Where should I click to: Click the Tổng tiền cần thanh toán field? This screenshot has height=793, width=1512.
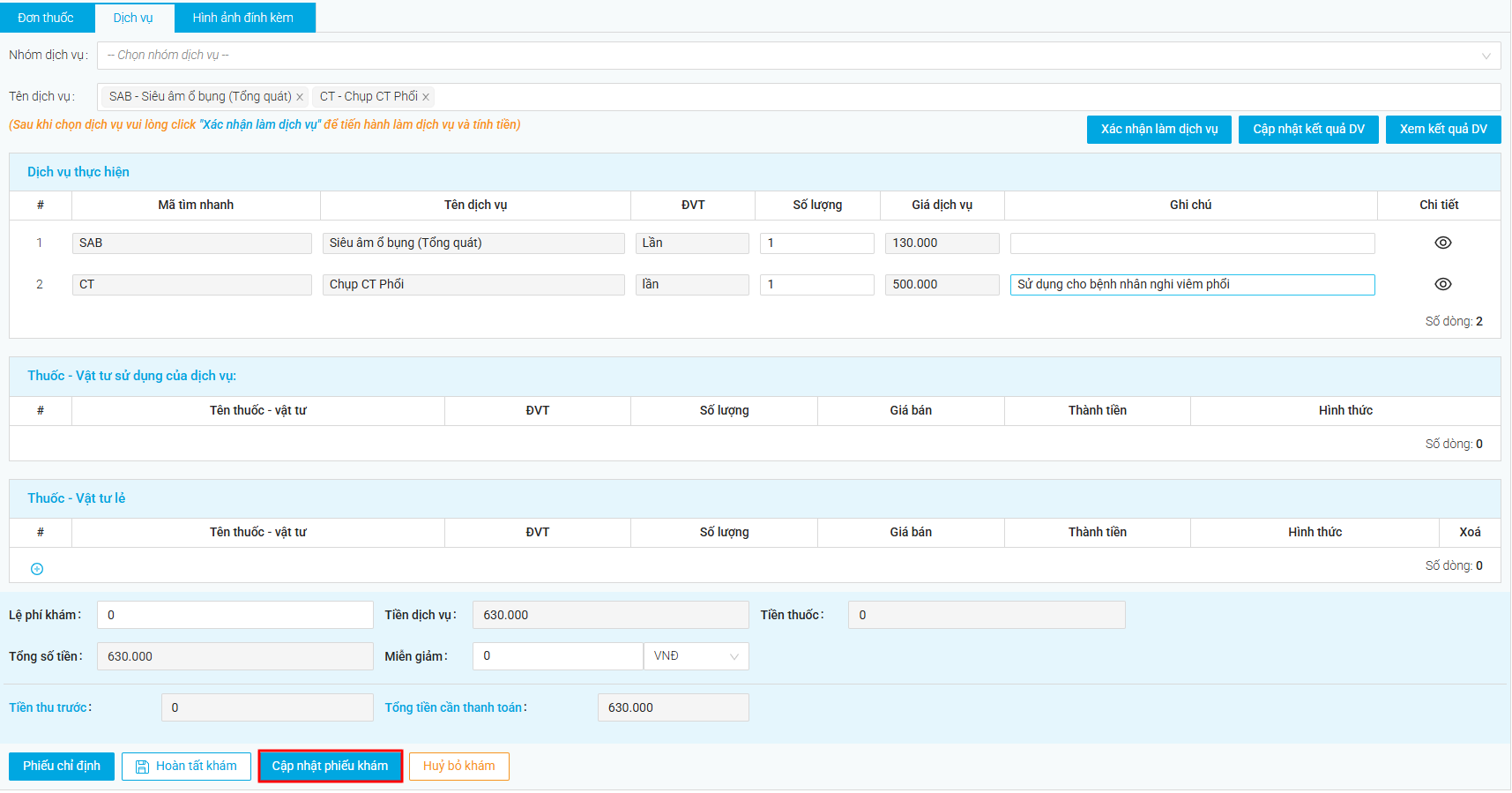pyautogui.click(x=674, y=707)
